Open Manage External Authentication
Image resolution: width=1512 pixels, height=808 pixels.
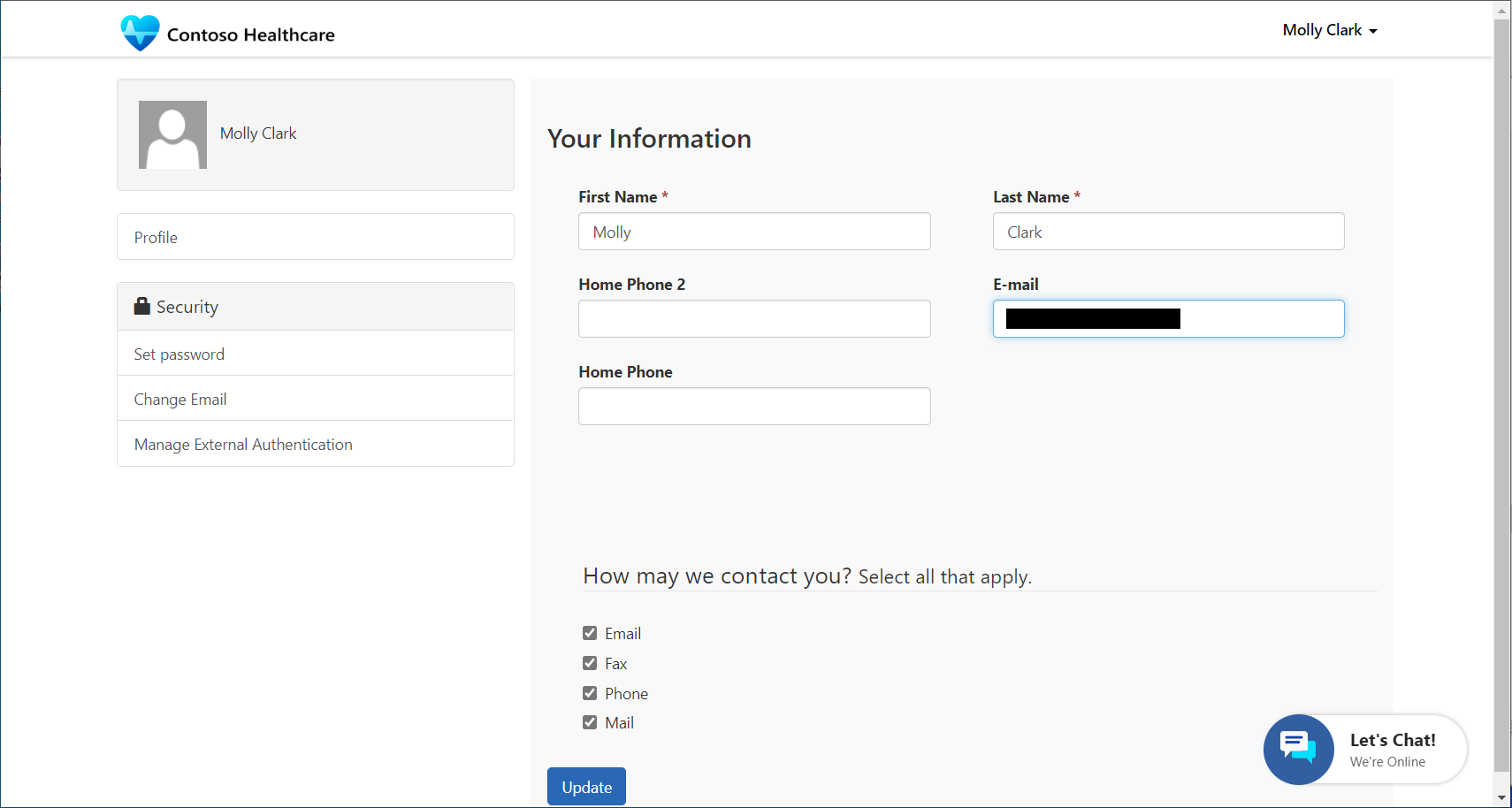[x=242, y=444]
